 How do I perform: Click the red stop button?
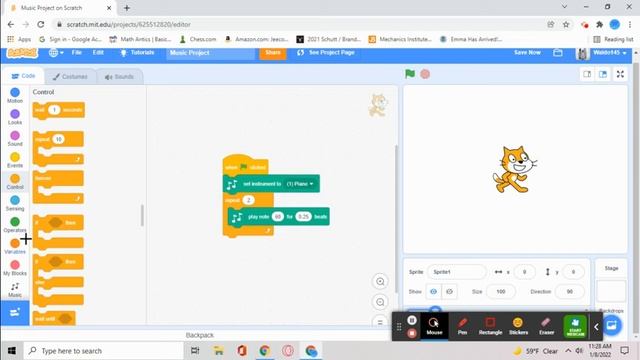pyautogui.click(x=425, y=74)
